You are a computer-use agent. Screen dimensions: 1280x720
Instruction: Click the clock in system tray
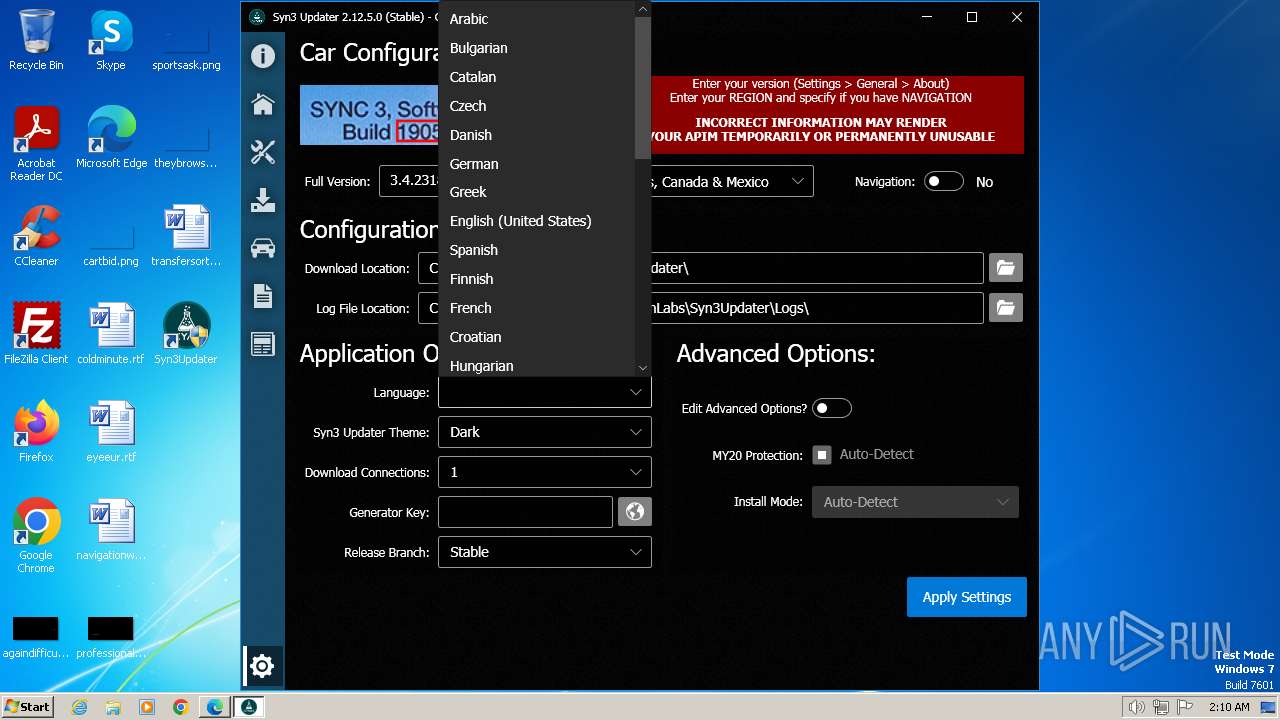(x=1229, y=707)
